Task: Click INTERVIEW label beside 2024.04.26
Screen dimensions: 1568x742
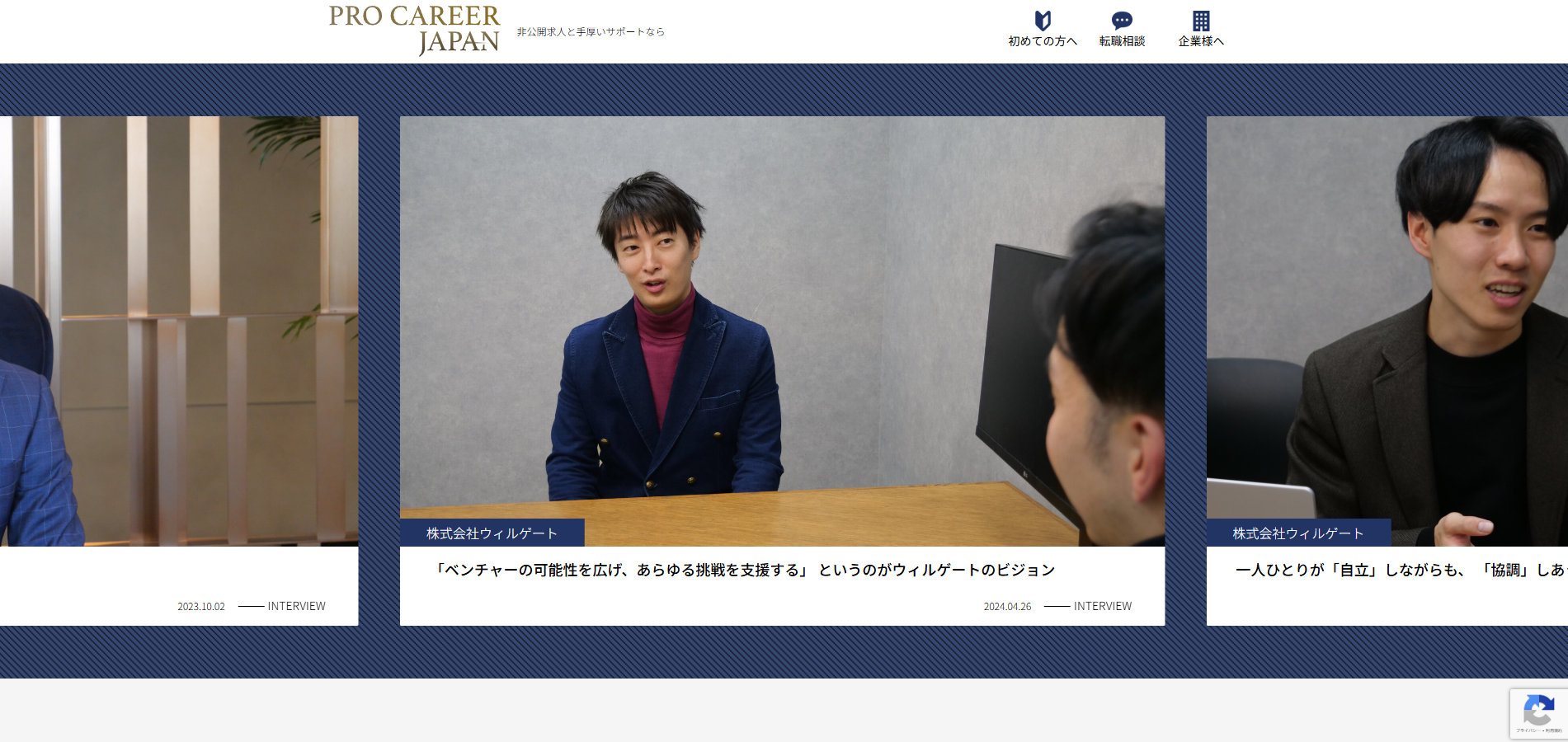Action: [1102, 606]
